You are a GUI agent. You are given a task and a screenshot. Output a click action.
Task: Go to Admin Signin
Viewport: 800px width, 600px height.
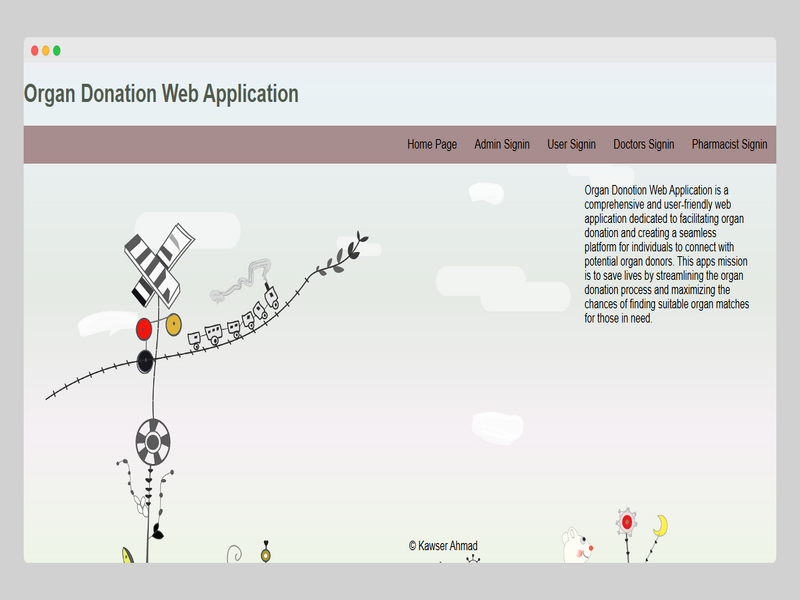click(502, 144)
